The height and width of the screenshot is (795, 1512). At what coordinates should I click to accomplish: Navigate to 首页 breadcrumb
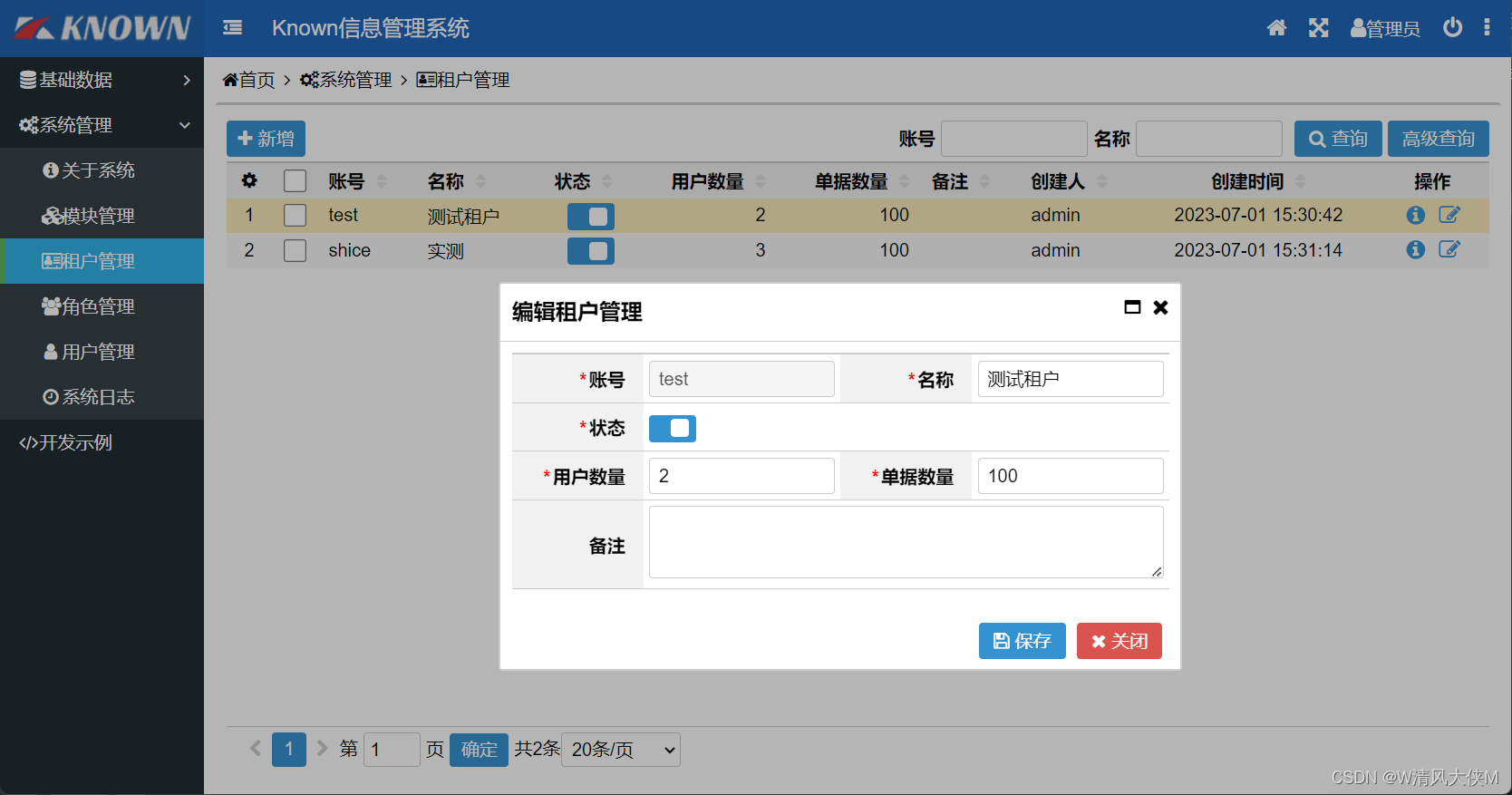click(x=249, y=80)
